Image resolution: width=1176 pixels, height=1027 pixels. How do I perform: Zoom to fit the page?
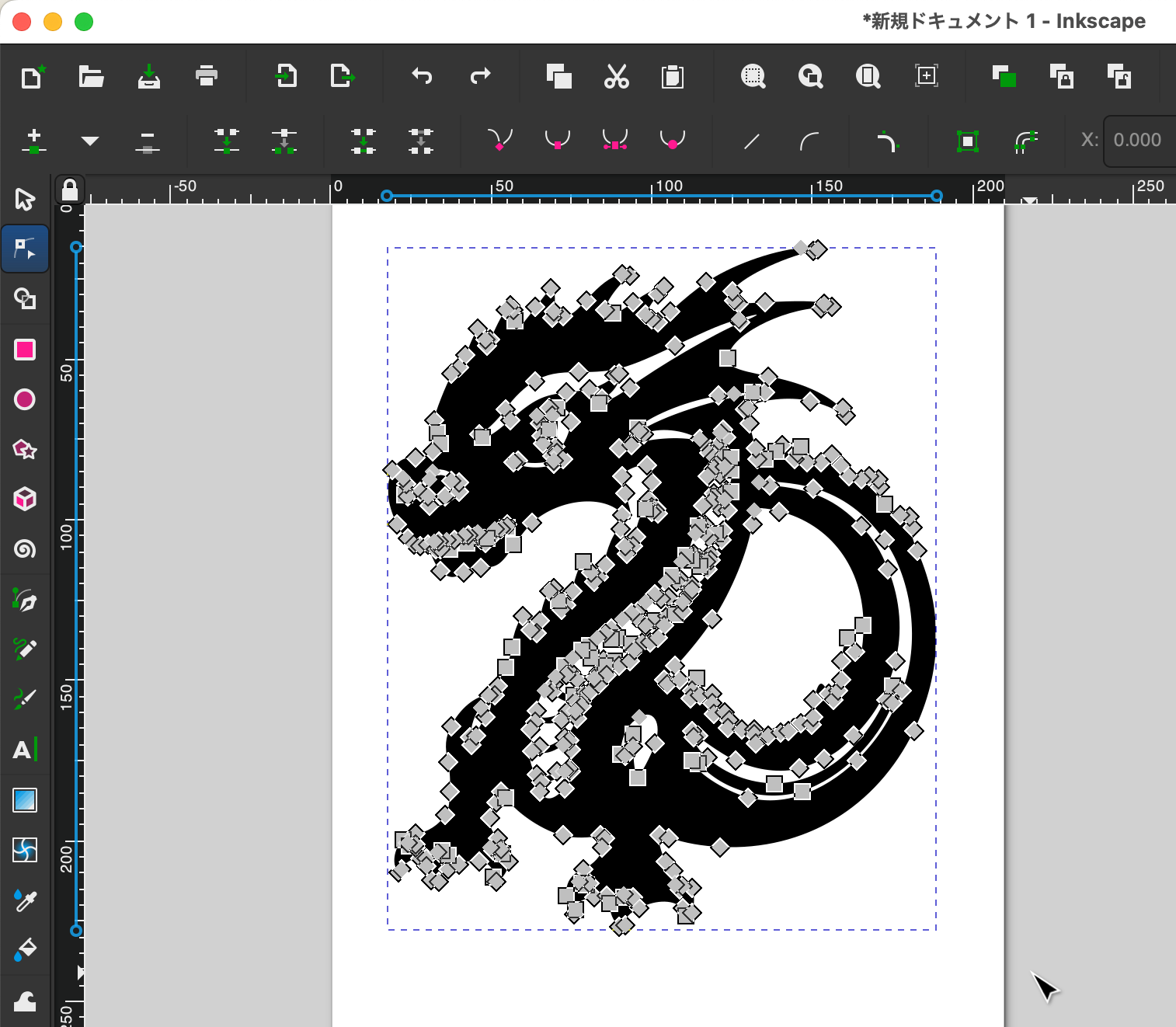click(x=868, y=76)
